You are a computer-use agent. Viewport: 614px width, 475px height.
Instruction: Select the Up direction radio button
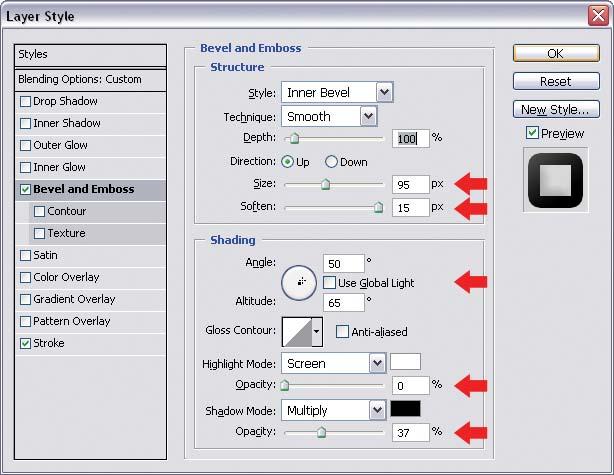[x=287, y=162]
